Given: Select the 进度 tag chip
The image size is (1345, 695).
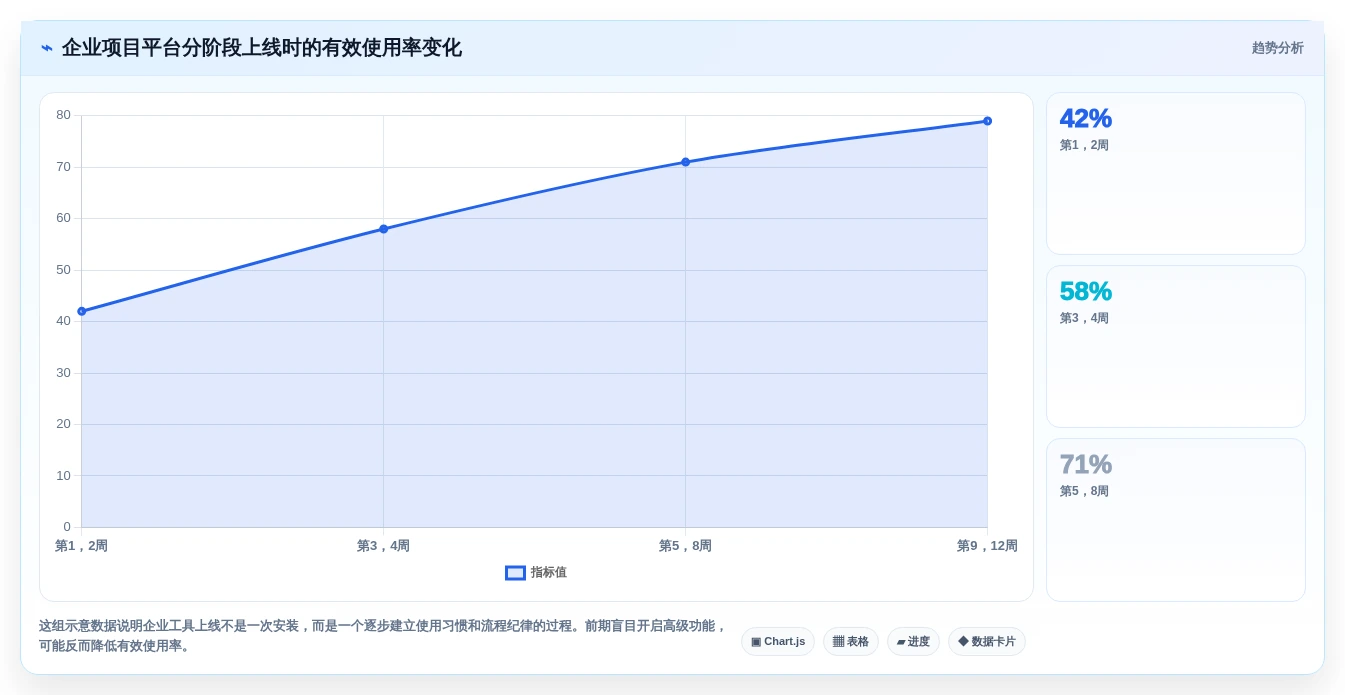Looking at the screenshot, I should 913,642.
